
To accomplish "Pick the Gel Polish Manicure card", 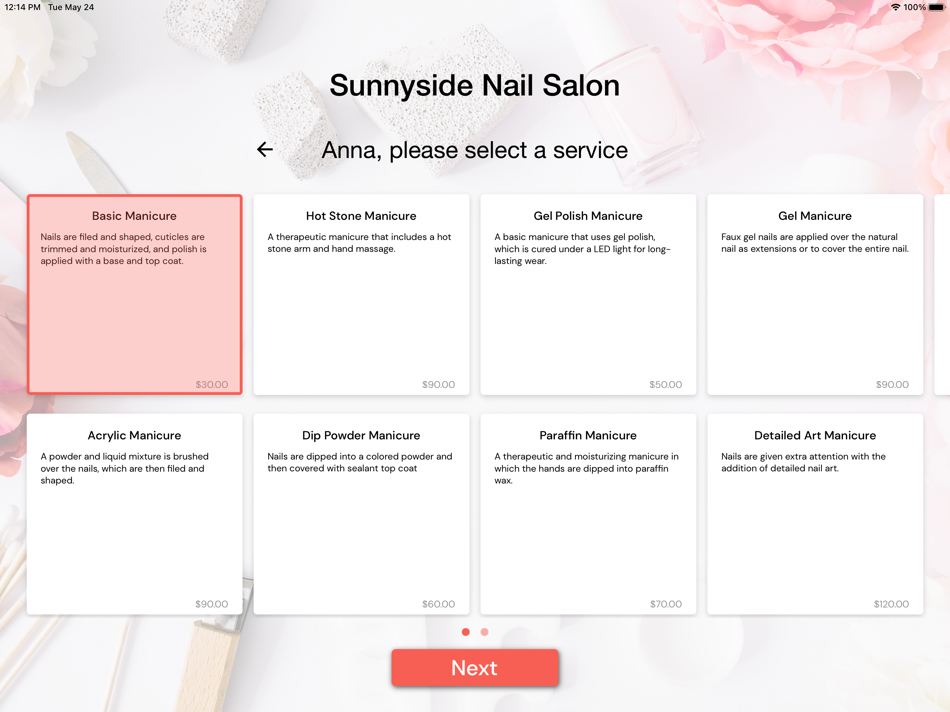I will [588, 294].
